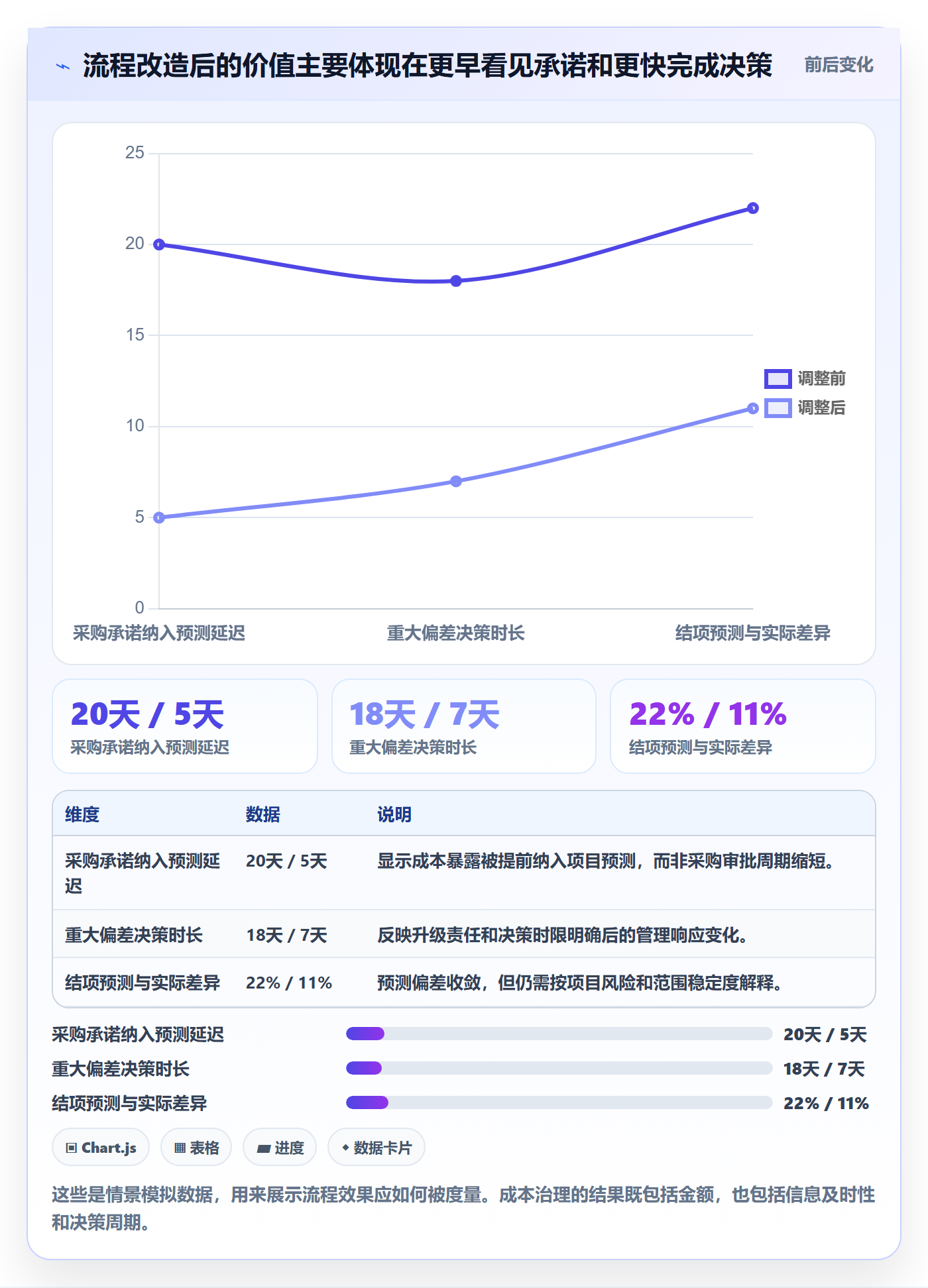The image size is (928, 1288).
Task: Click the 调整后 data point at 5
Action: 159,517
